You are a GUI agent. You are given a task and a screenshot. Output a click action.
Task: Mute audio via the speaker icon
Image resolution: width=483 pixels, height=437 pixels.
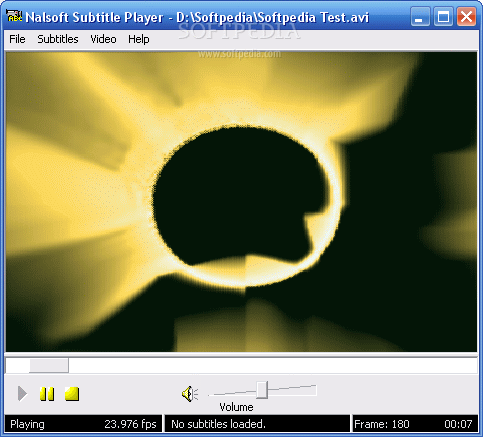pos(190,394)
